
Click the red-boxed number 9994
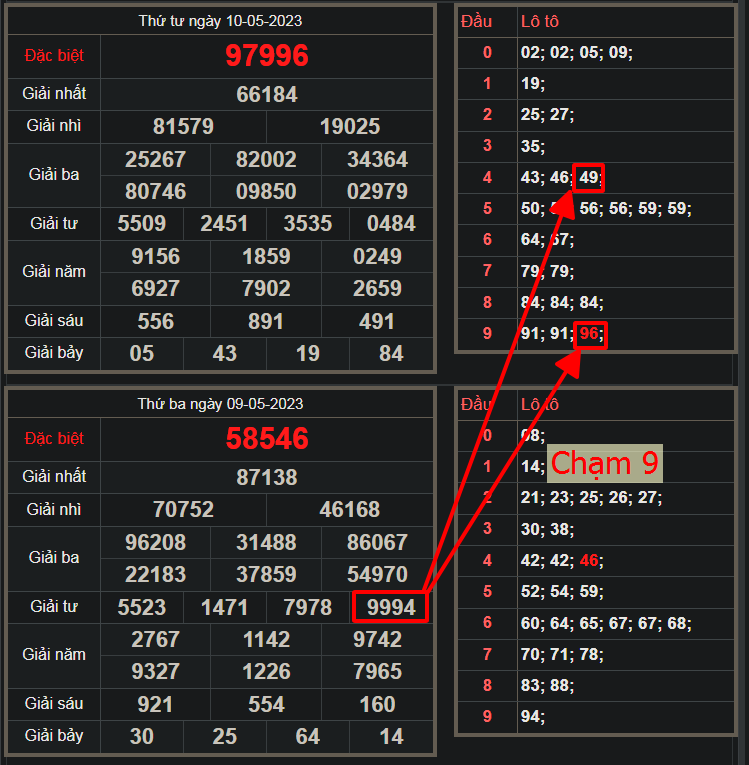pyautogui.click(x=390, y=607)
